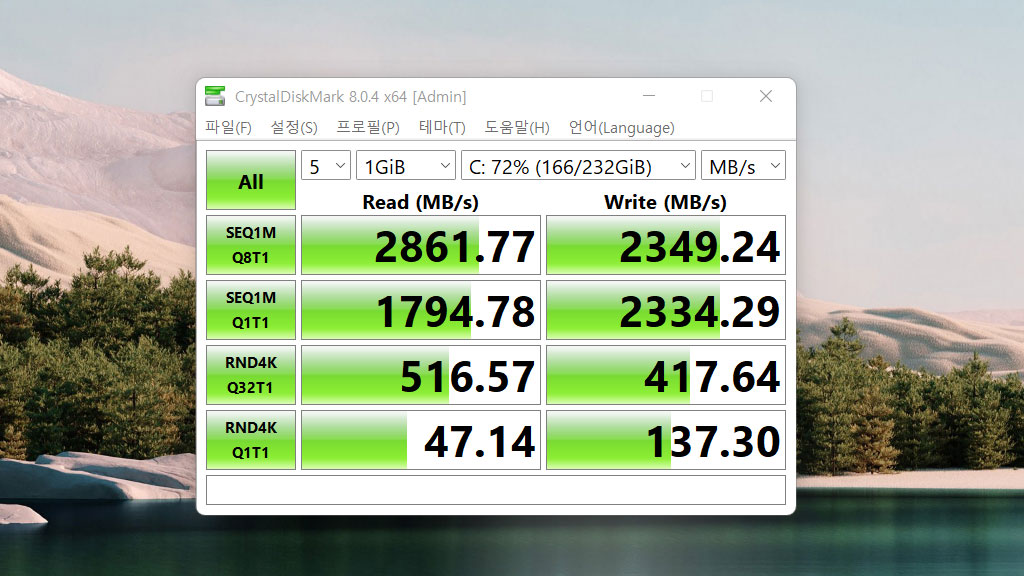Run the SEQ1M Q8T1 test
Viewport: 1024px width, 576px height.
point(251,245)
